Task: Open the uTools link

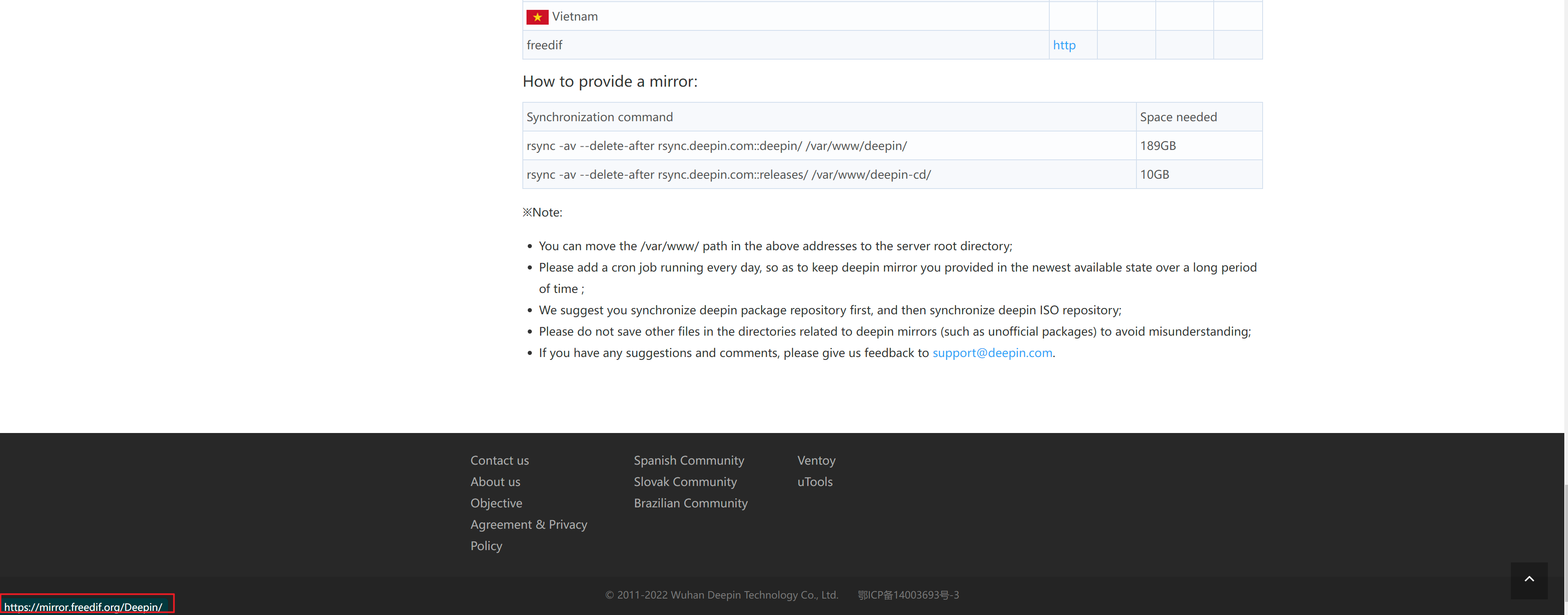Action: pos(815,482)
